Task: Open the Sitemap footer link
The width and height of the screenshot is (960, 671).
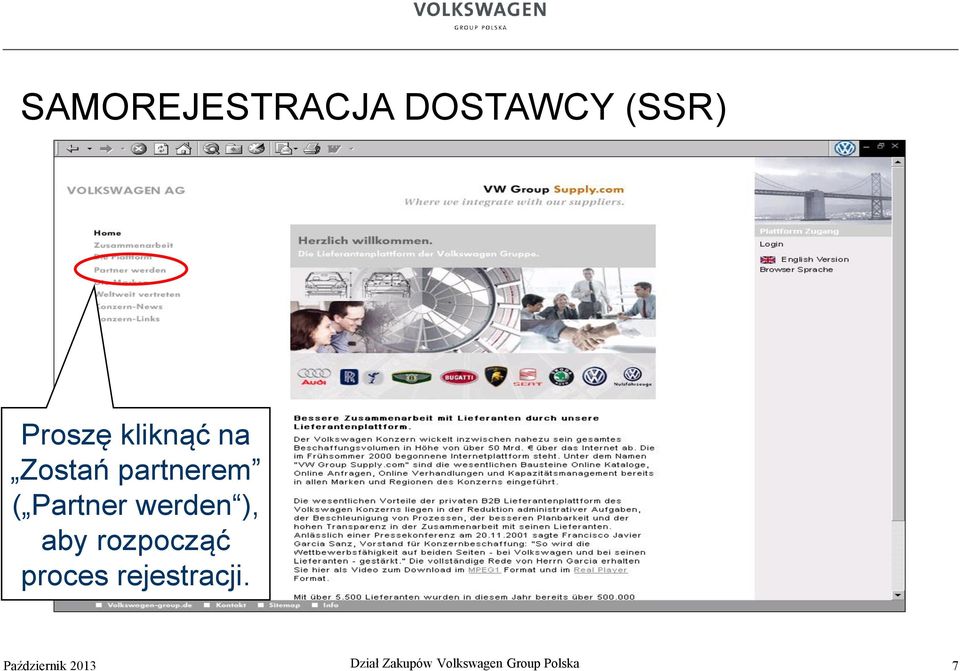Action: (x=284, y=605)
